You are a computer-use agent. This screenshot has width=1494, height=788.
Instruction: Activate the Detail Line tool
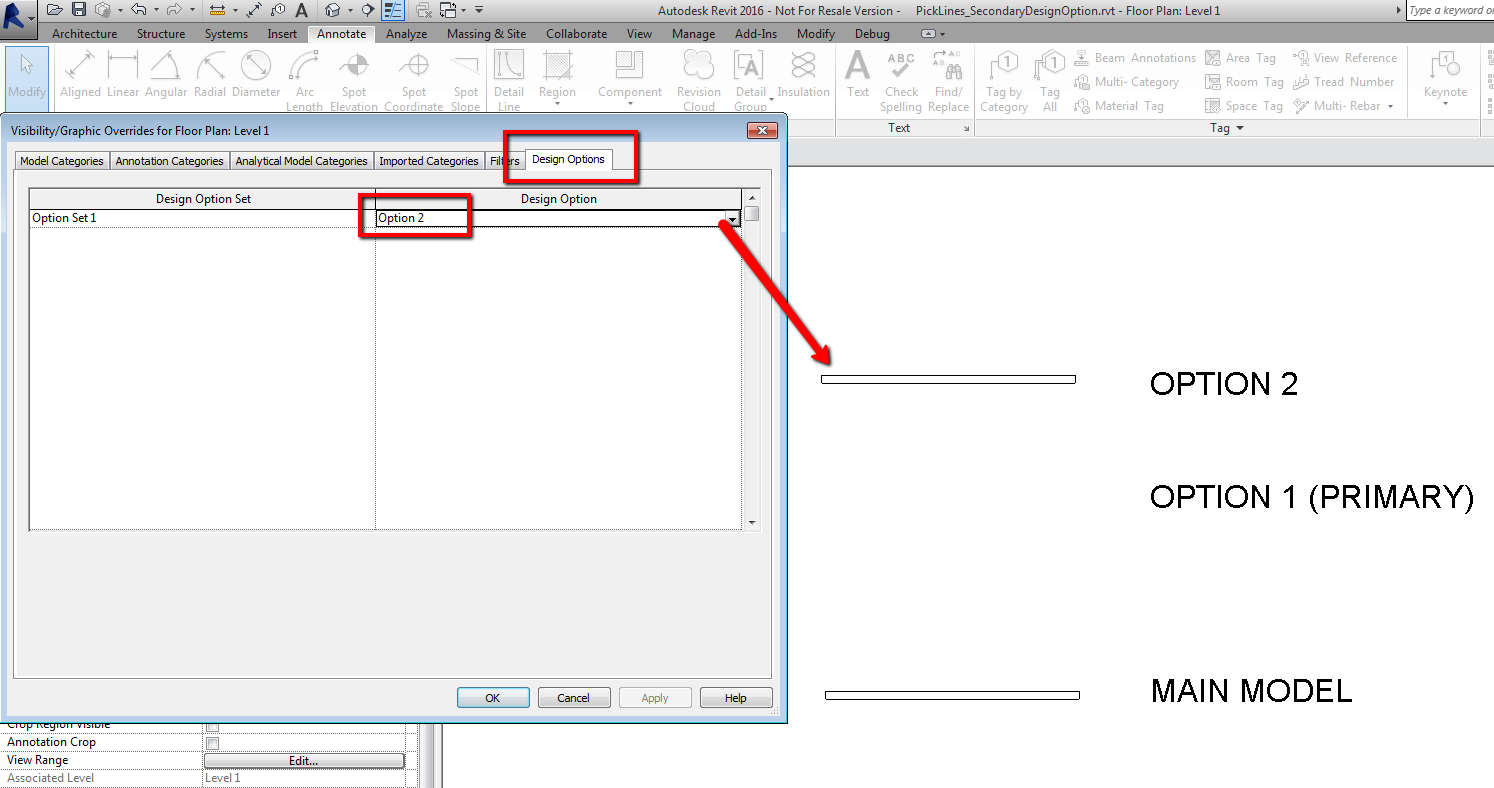(x=509, y=78)
